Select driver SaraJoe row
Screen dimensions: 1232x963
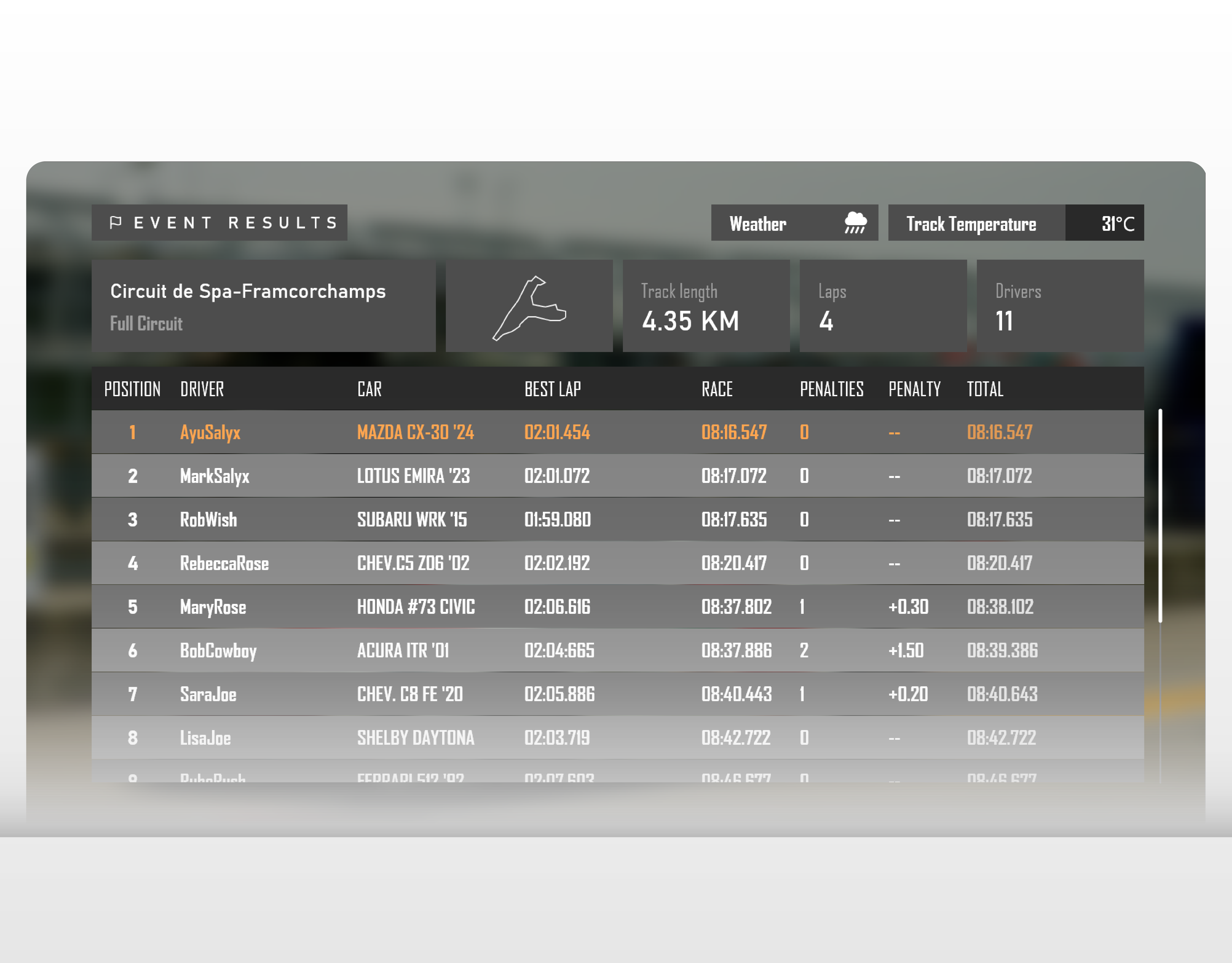click(x=618, y=694)
